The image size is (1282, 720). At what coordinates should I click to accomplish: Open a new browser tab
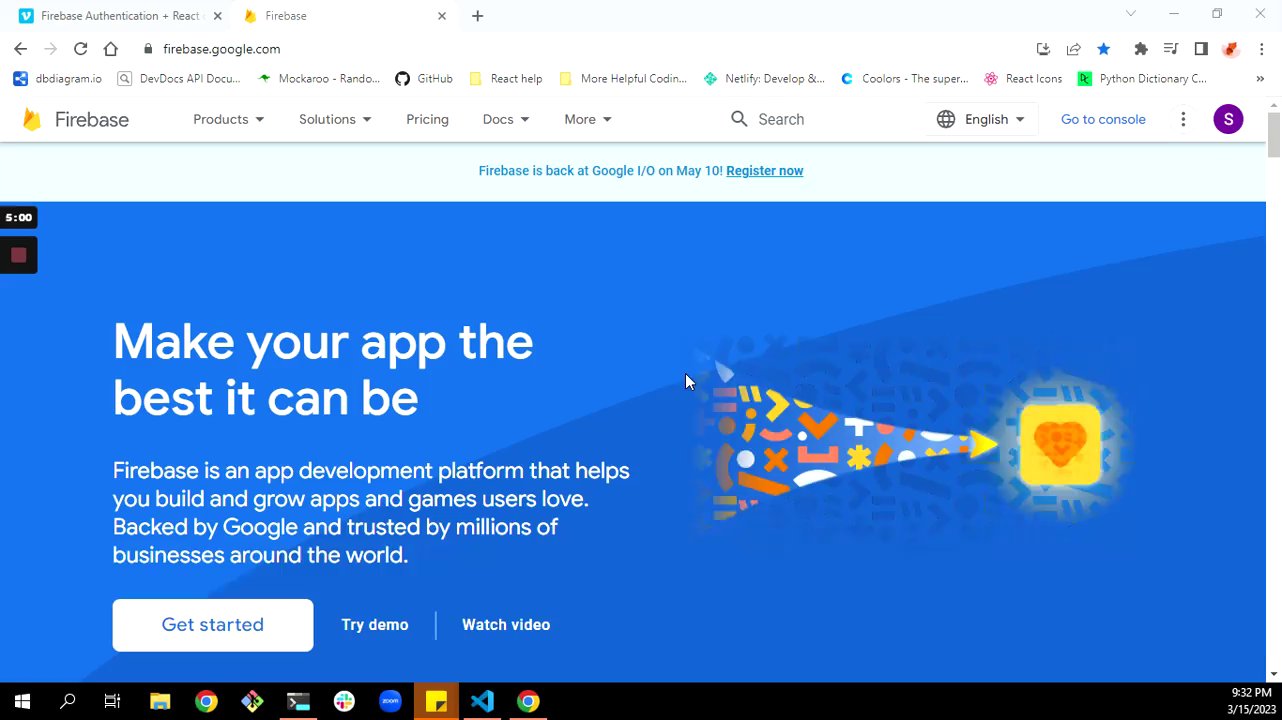477,16
